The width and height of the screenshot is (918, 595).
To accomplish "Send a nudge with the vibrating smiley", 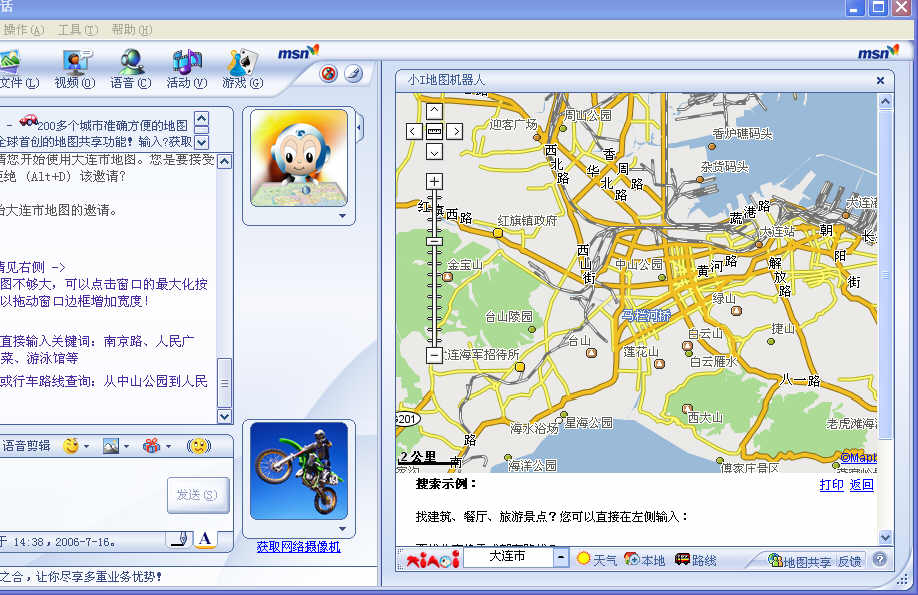I will click(199, 446).
